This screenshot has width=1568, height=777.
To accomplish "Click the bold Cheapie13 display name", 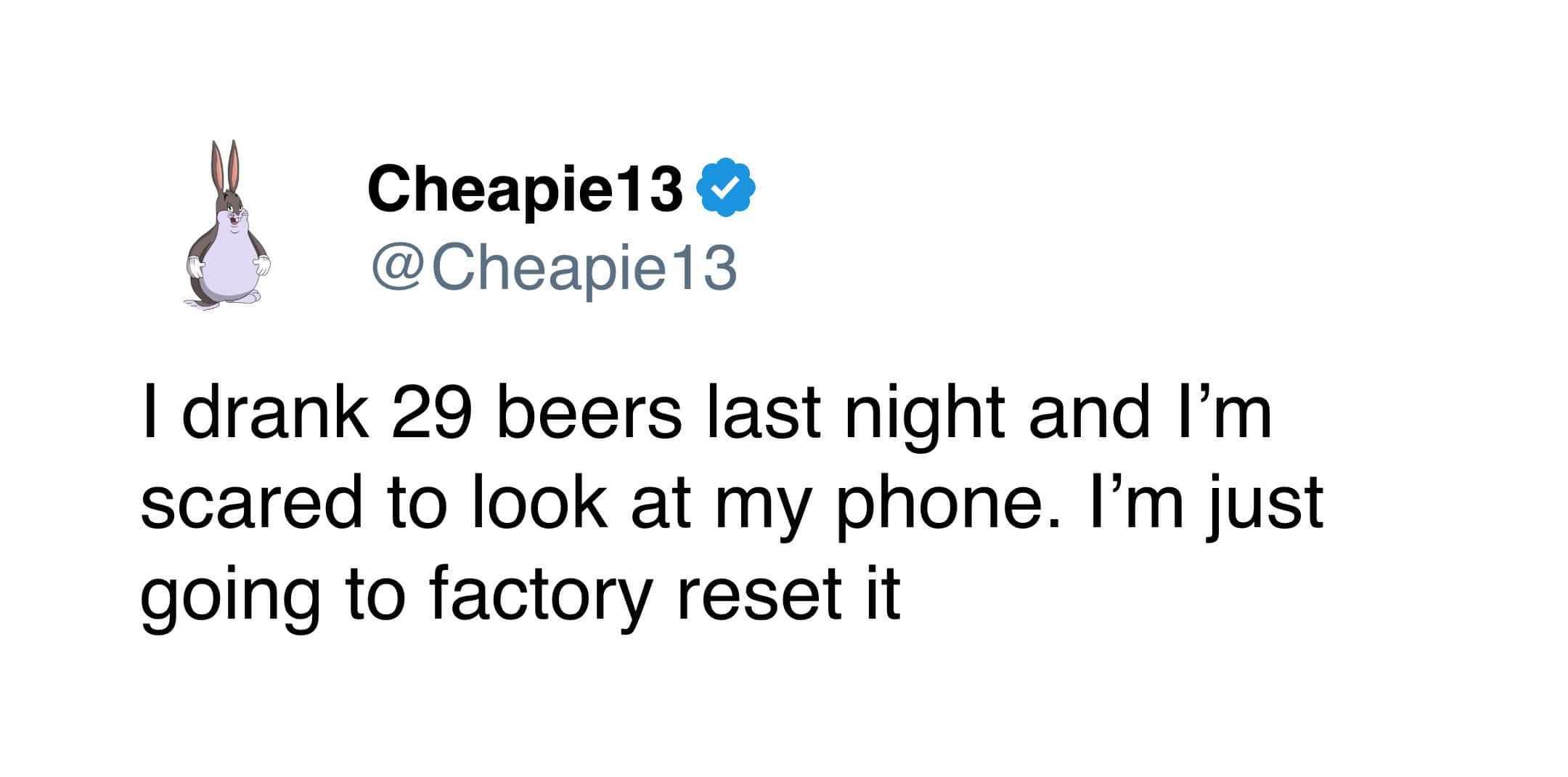I will click(x=525, y=189).
